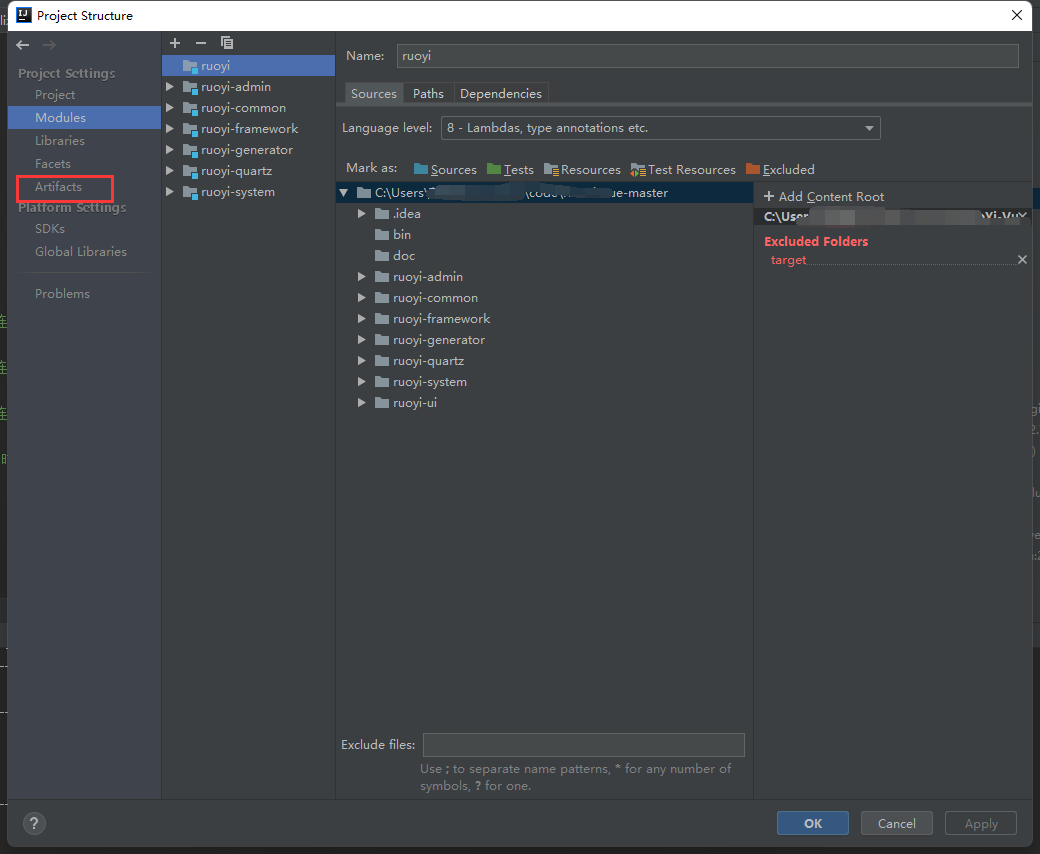Open the Language level dropdown
This screenshot has height=854, width=1040.
click(x=661, y=128)
